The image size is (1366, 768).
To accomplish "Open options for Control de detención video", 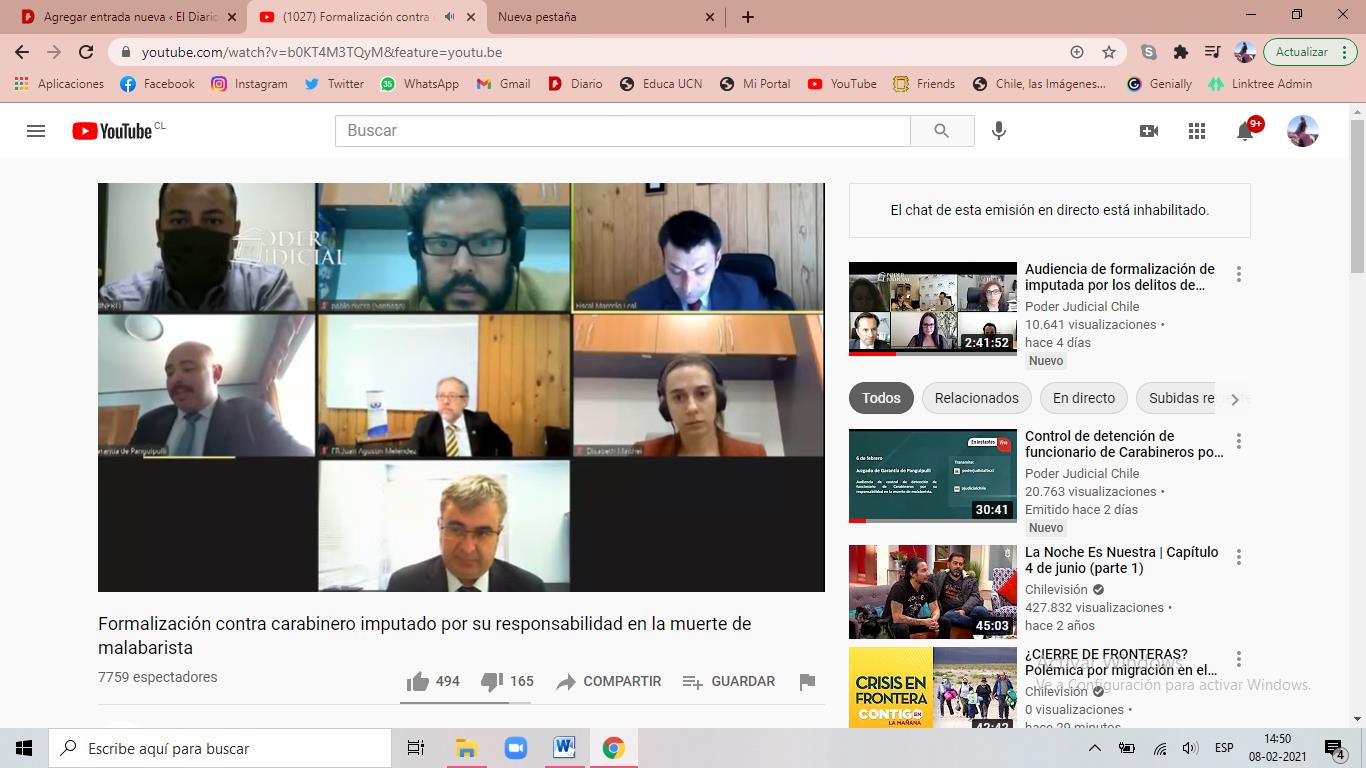I will 1239,441.
